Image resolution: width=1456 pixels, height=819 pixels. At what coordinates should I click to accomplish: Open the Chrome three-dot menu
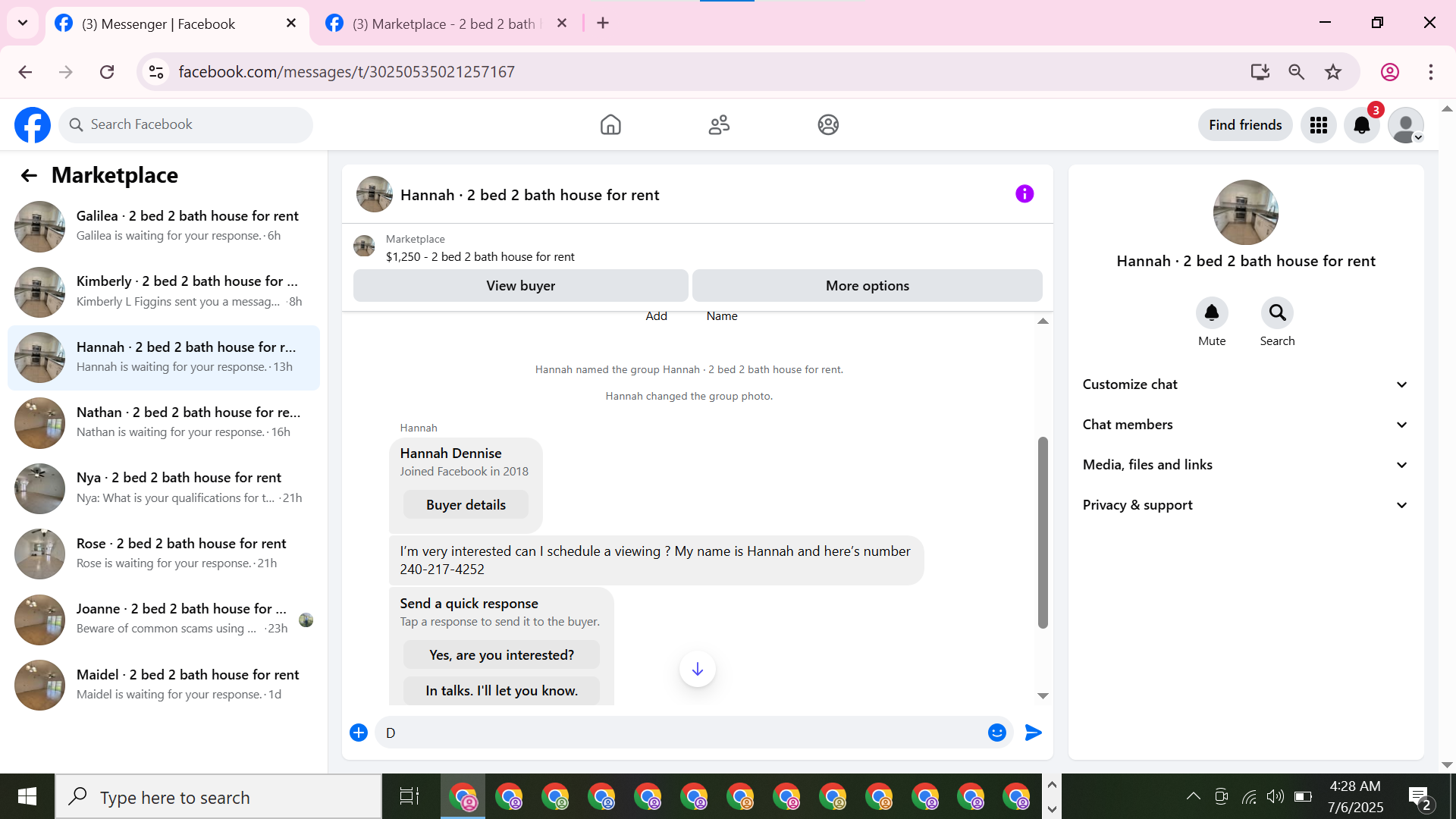1431,72
